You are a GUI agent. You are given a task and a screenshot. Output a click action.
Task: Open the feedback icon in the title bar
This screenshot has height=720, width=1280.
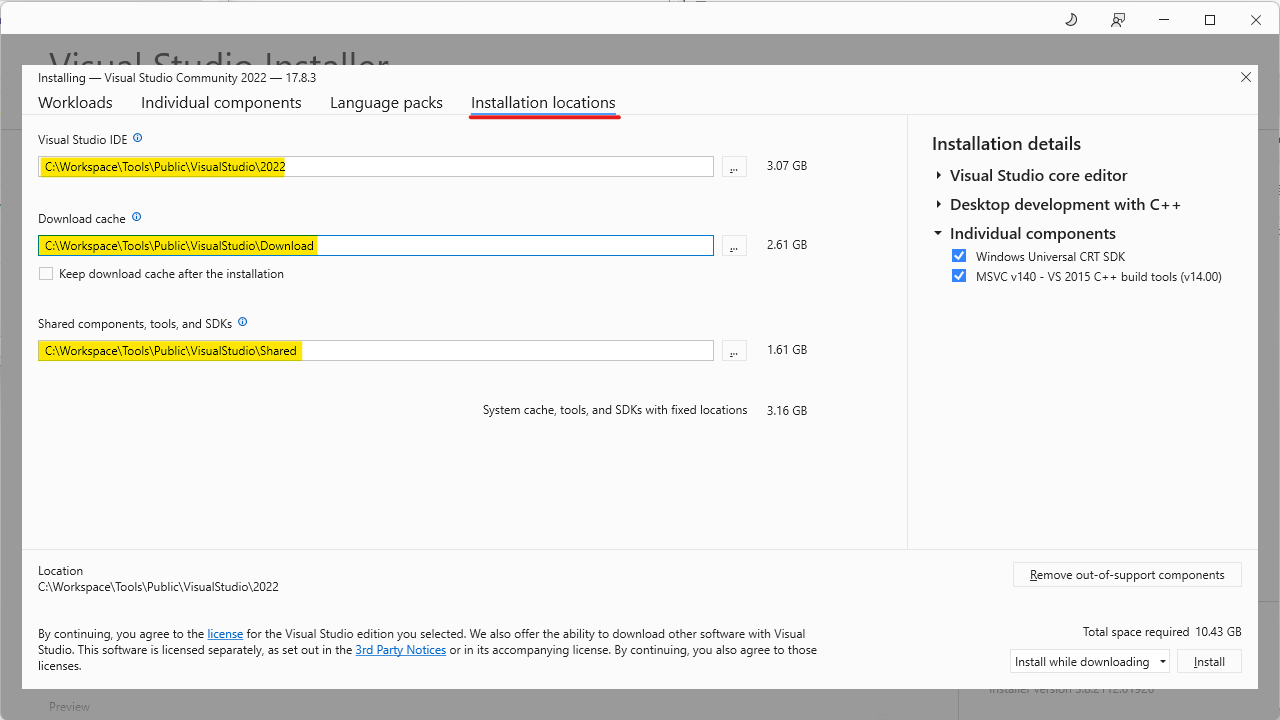(1117, 19)
